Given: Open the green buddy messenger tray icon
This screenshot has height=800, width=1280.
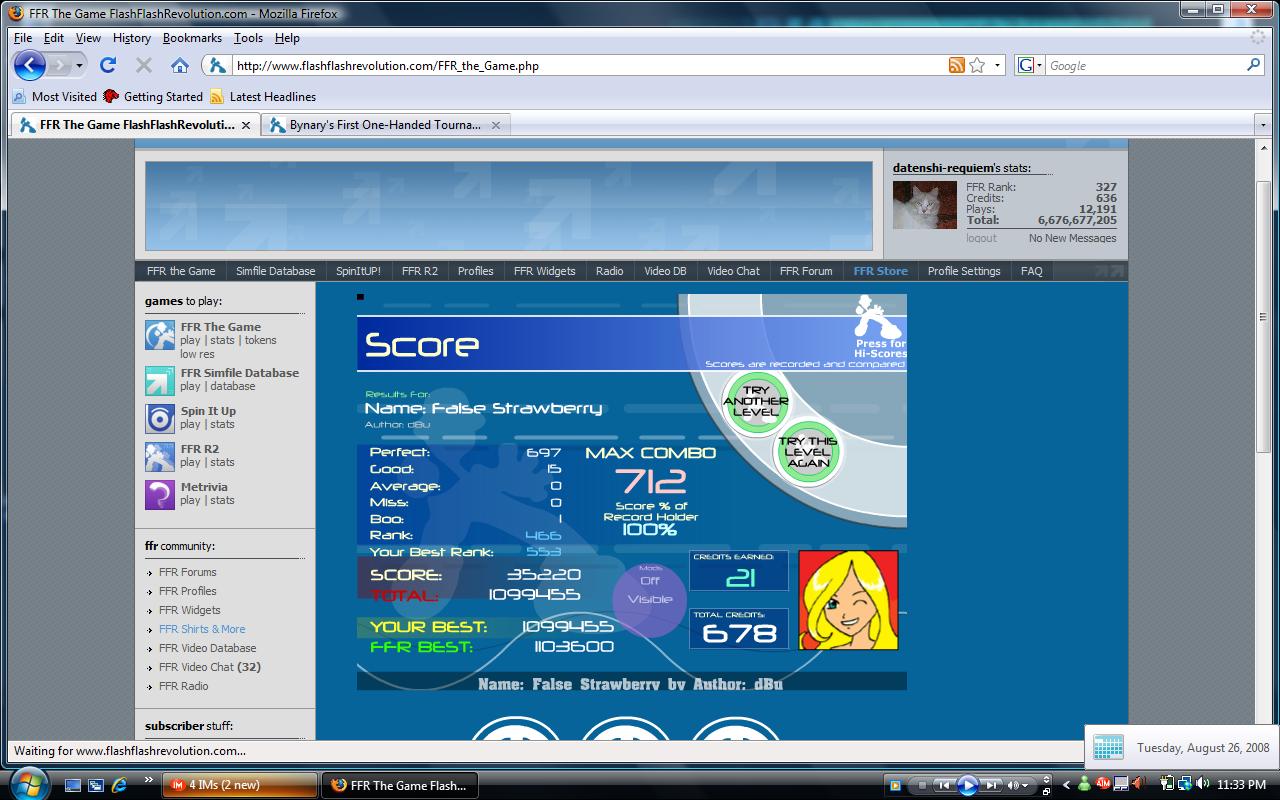Looking at the screenshot, I should click(x=1085, y=784).
